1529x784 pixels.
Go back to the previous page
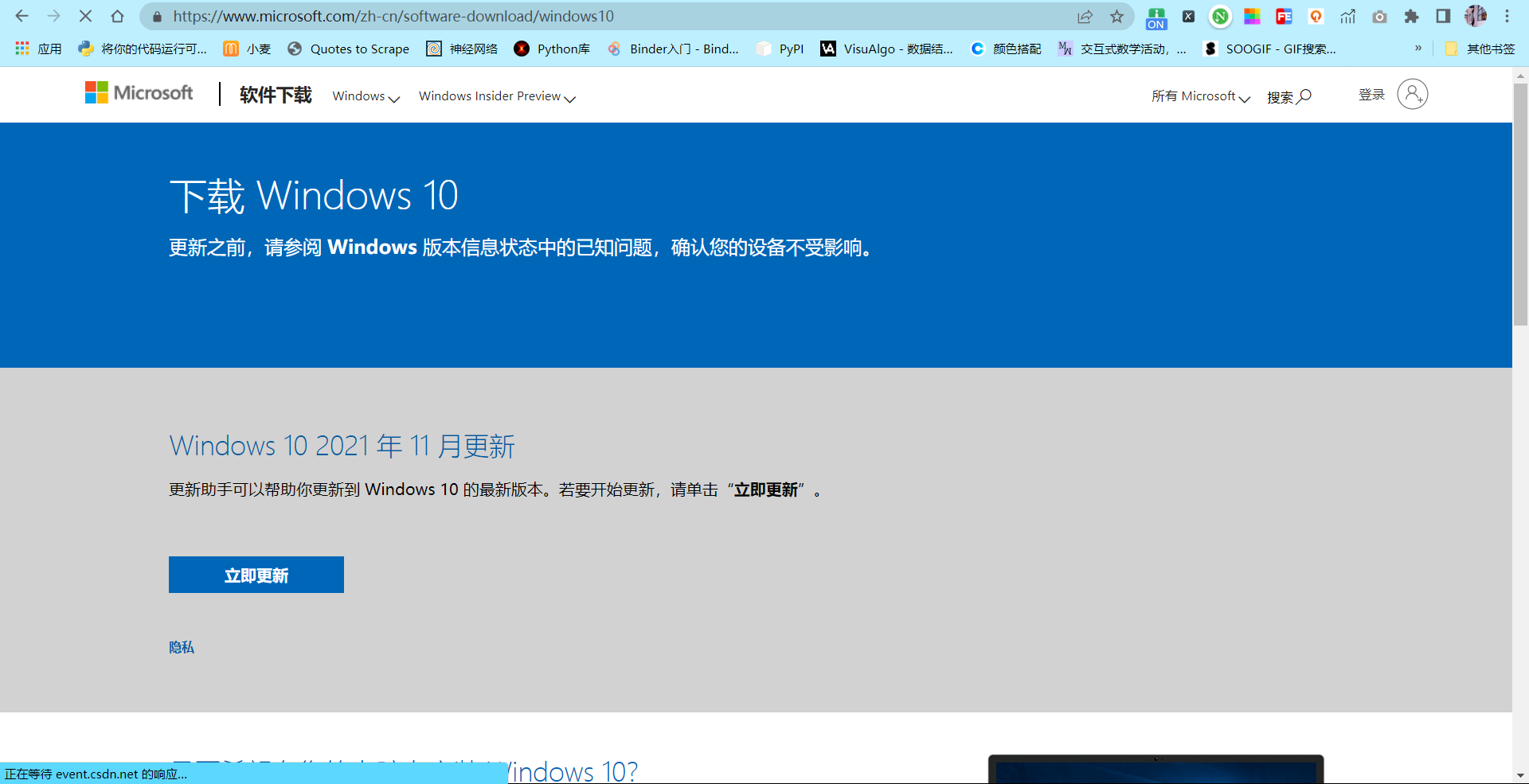22,16
